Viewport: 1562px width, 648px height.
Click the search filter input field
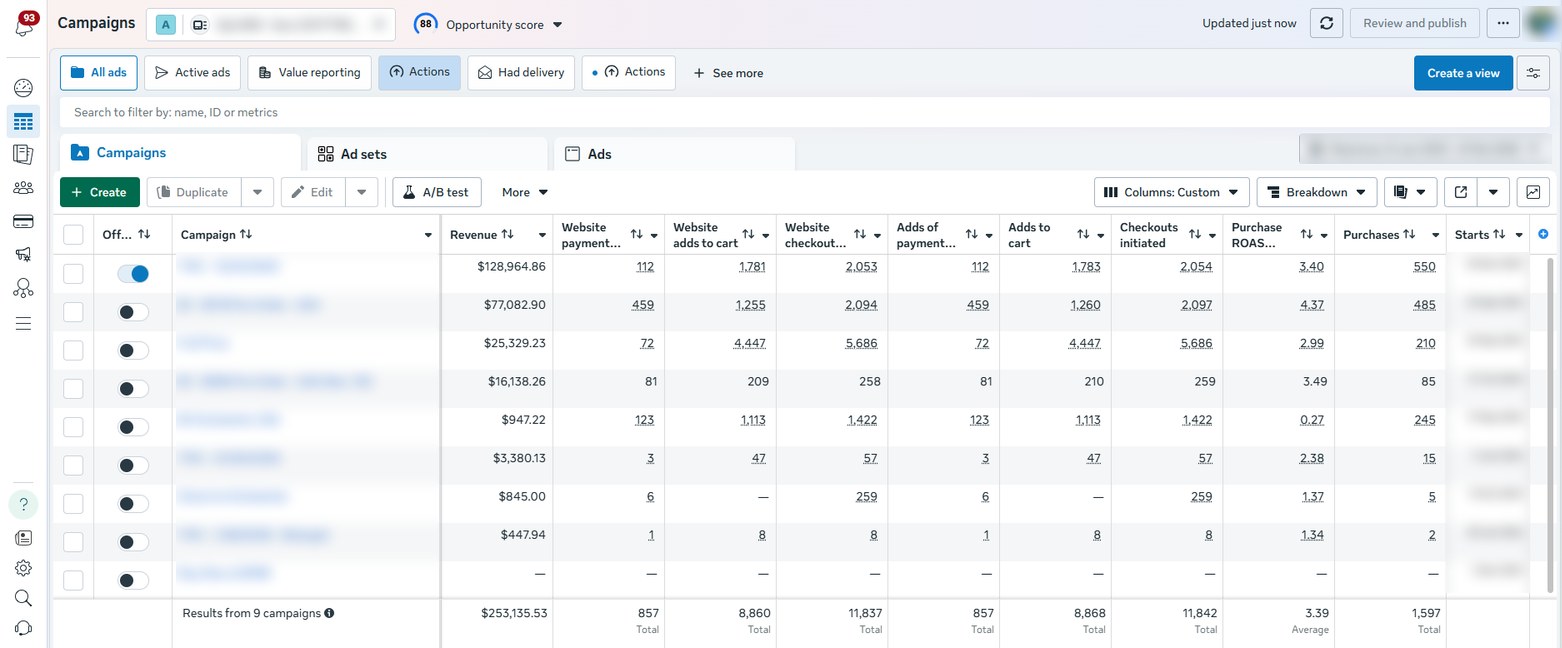pyautogui.click(x=804, y=112)
